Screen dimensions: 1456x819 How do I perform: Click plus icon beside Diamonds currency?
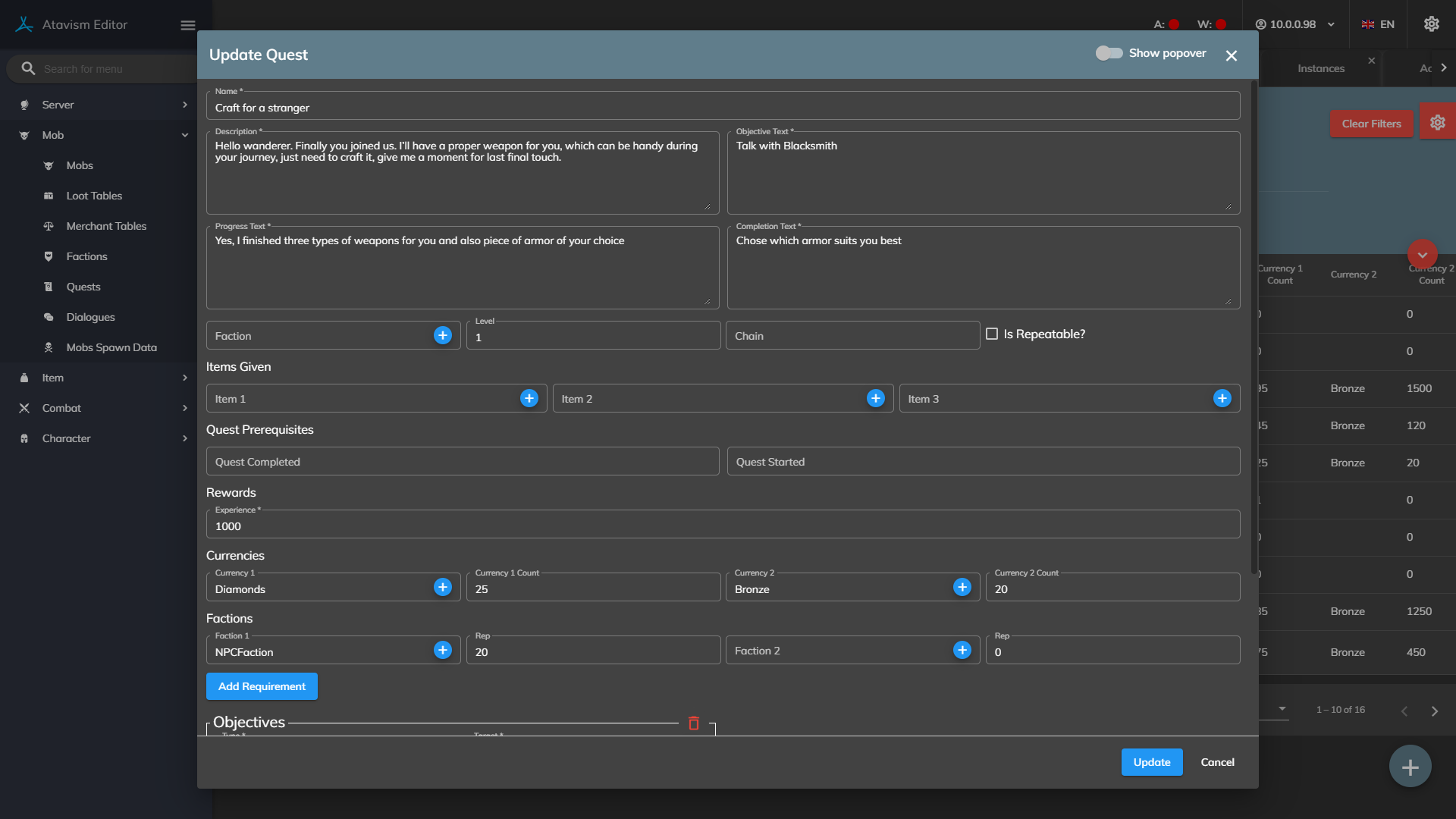point(443,587)
